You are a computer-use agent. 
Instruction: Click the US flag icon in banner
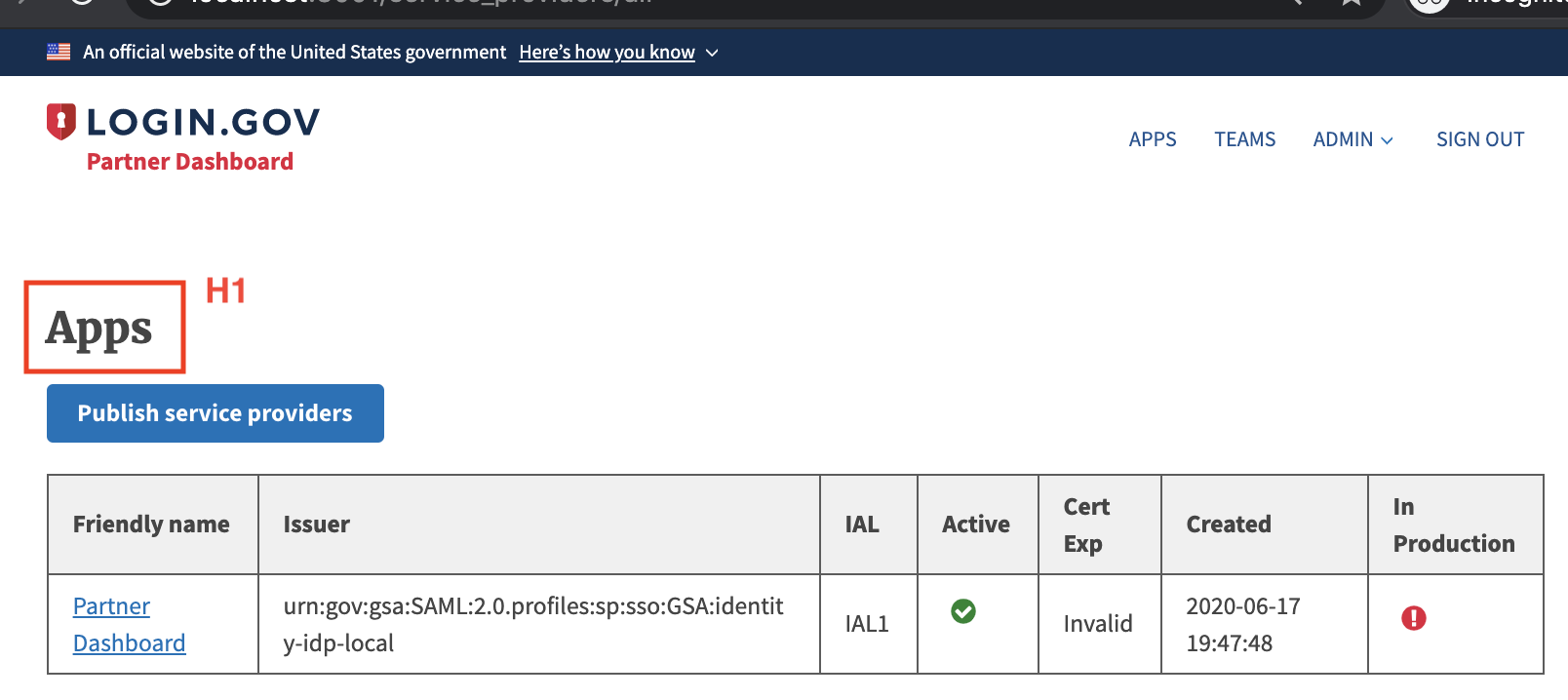point(59,52)
